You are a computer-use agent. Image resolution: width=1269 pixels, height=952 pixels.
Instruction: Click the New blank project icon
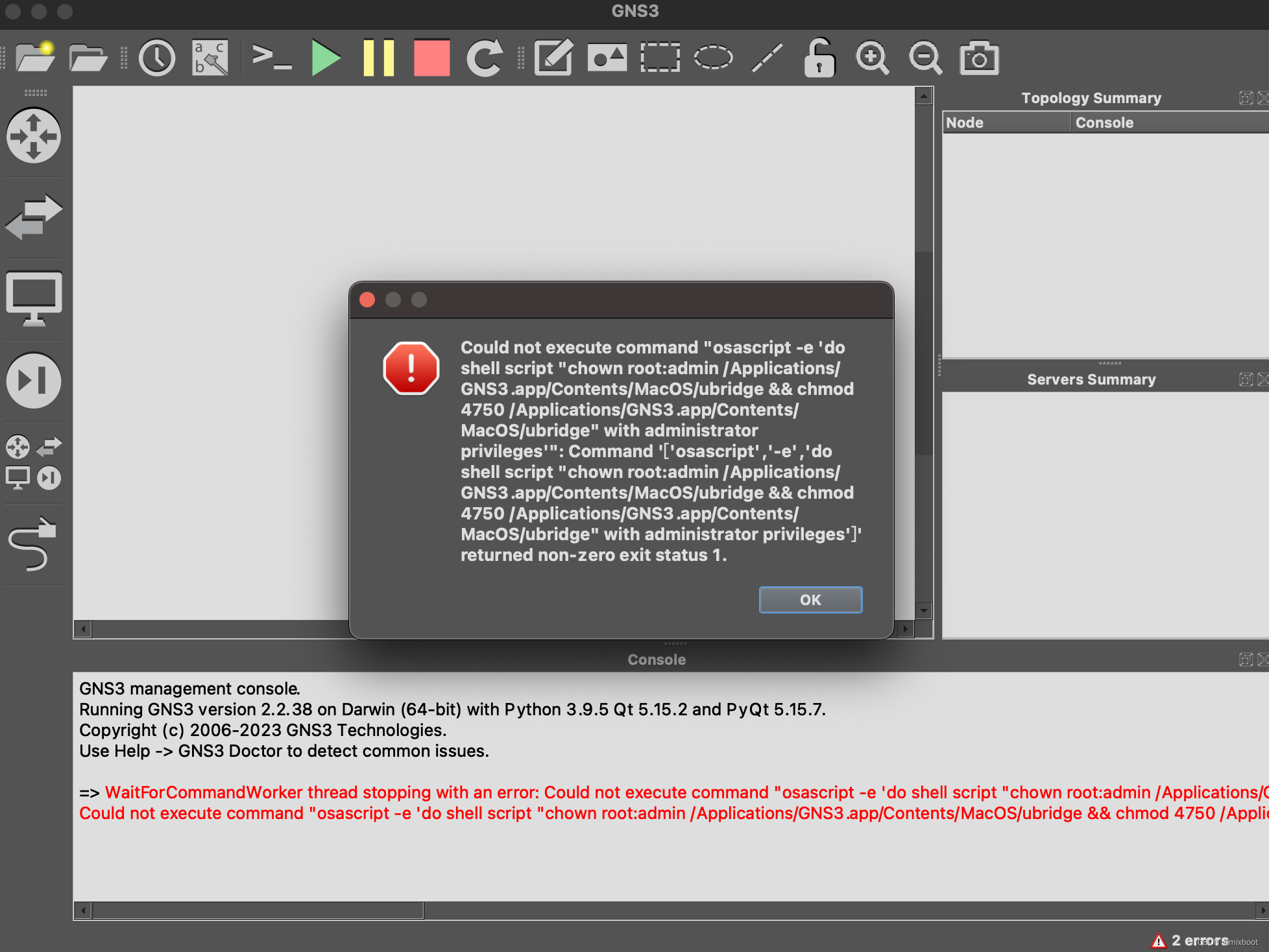[35, 57]
